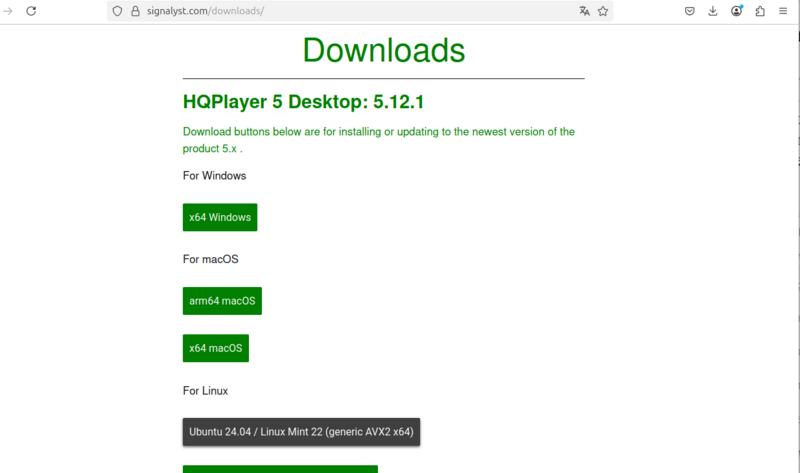Viewport: 800px width, 473px height.
Task: Click the green Downloads page title
Action: [383, 50]
